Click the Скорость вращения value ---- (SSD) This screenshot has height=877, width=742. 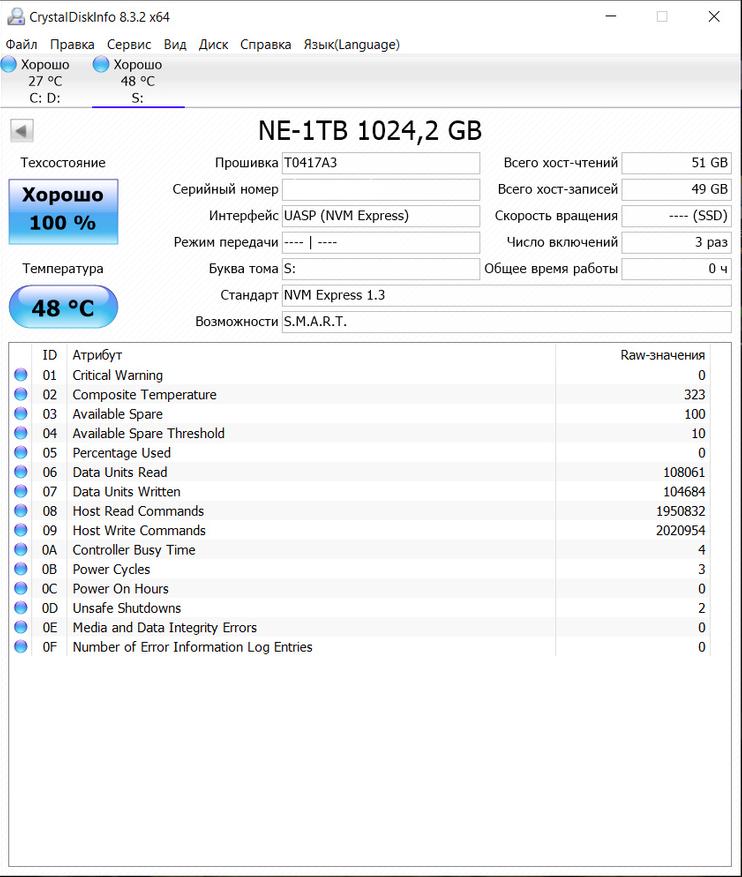click(x=677, y=215)
